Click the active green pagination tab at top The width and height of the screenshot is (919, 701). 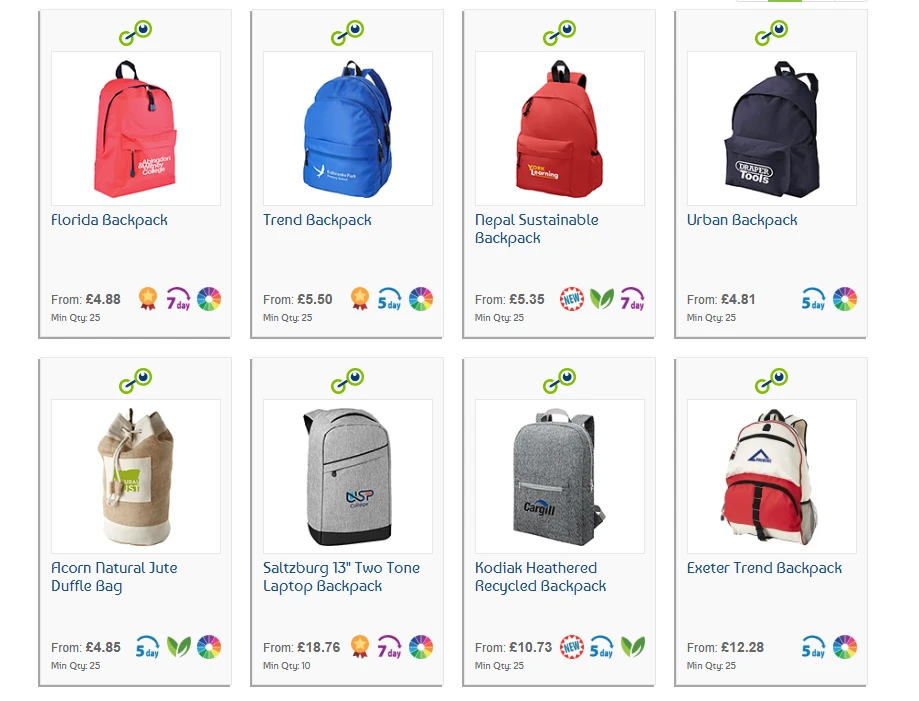point(784,1)
